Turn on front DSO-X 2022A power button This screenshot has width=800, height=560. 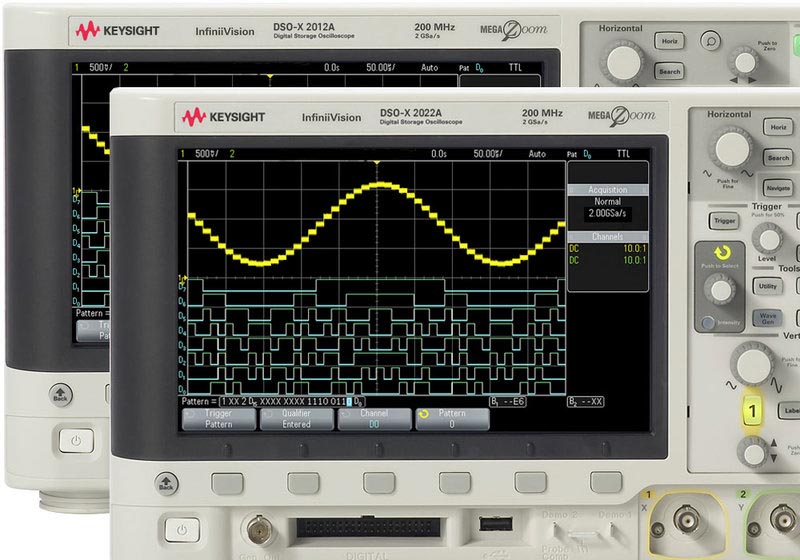click(182, 530)
